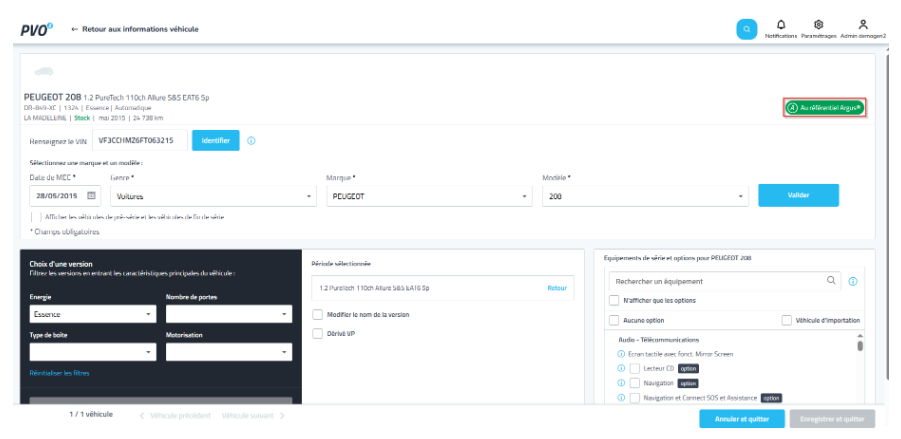901x439 pixels.
Task: Click Enregistrer et quitter button
Action: 832,419
